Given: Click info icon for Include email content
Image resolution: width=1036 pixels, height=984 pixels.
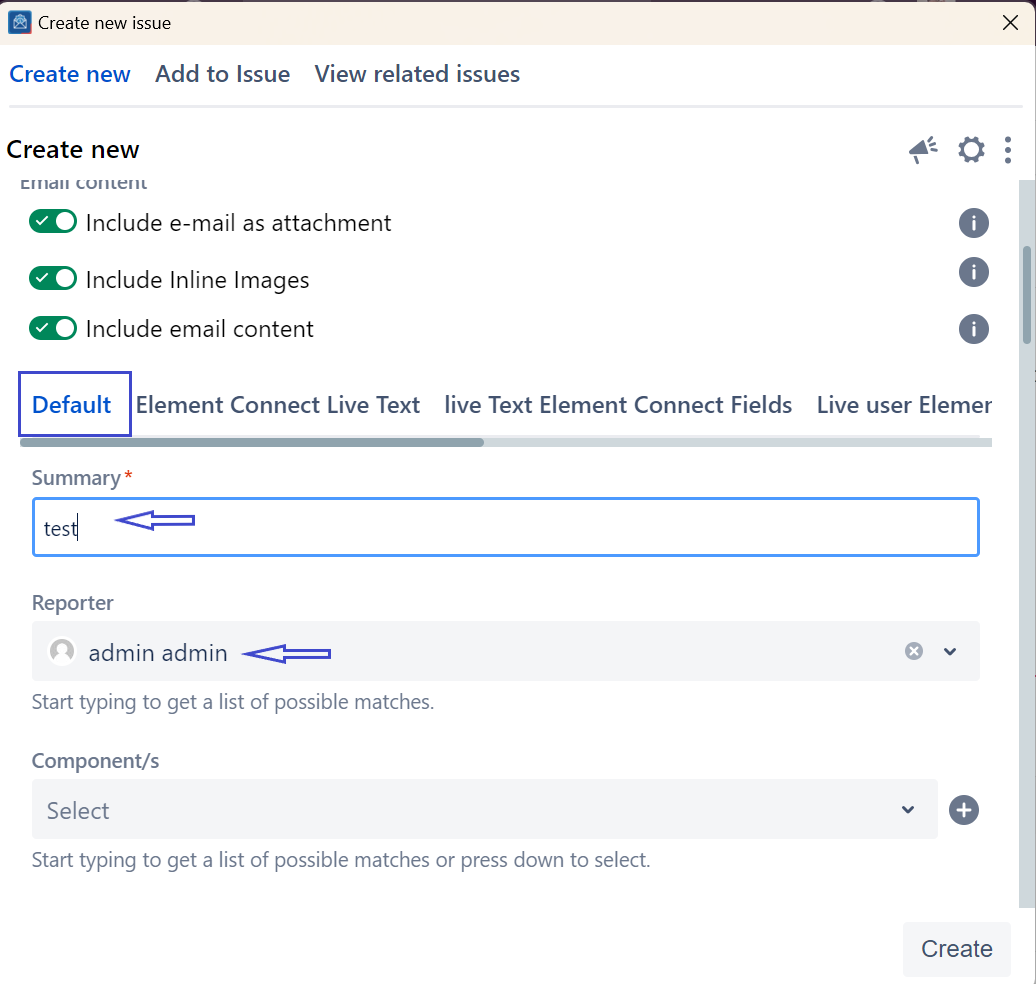Looking at the screenshot, I should (x=973, y=329).
